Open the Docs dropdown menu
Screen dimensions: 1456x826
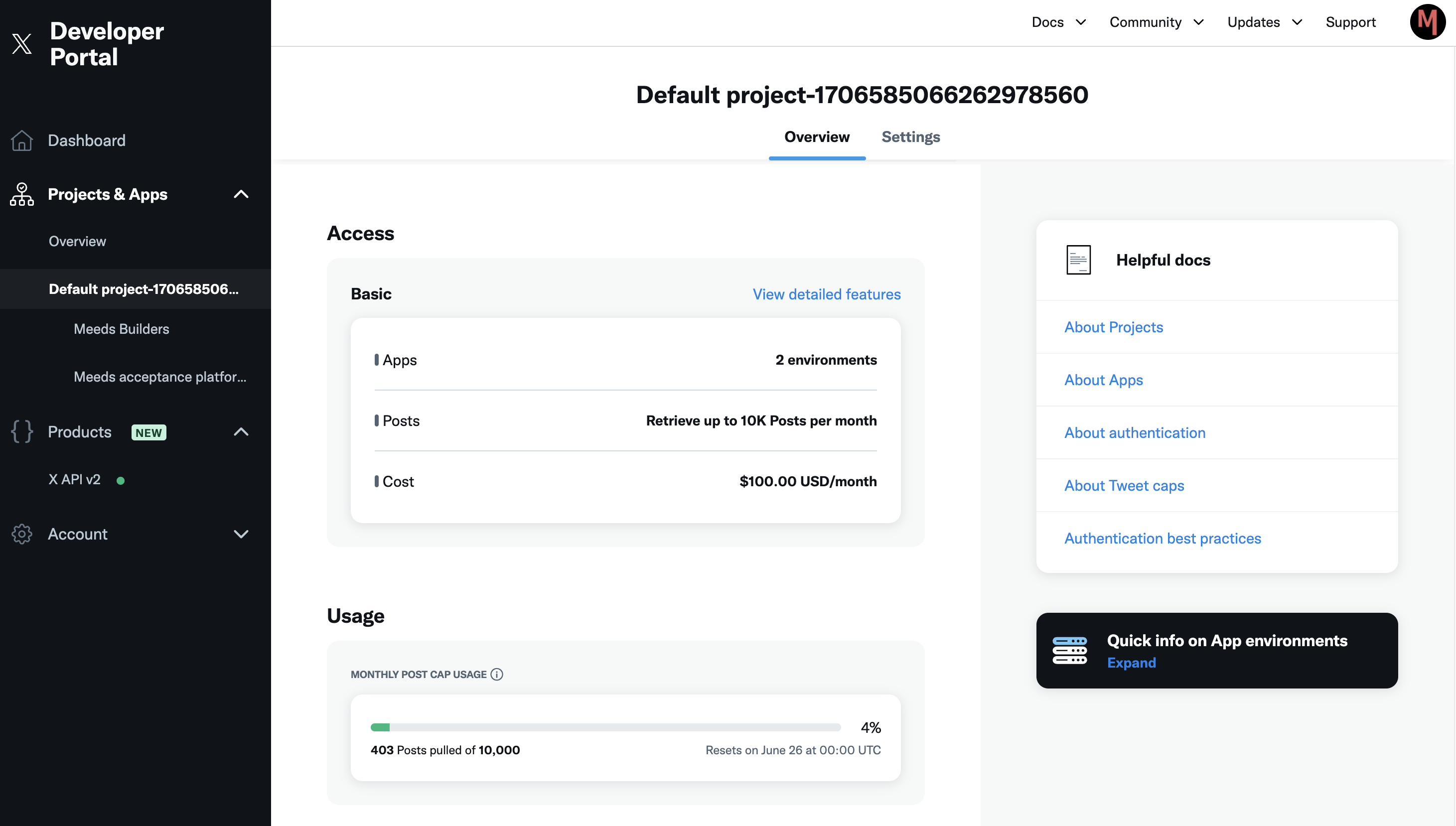click(1058, 22)
